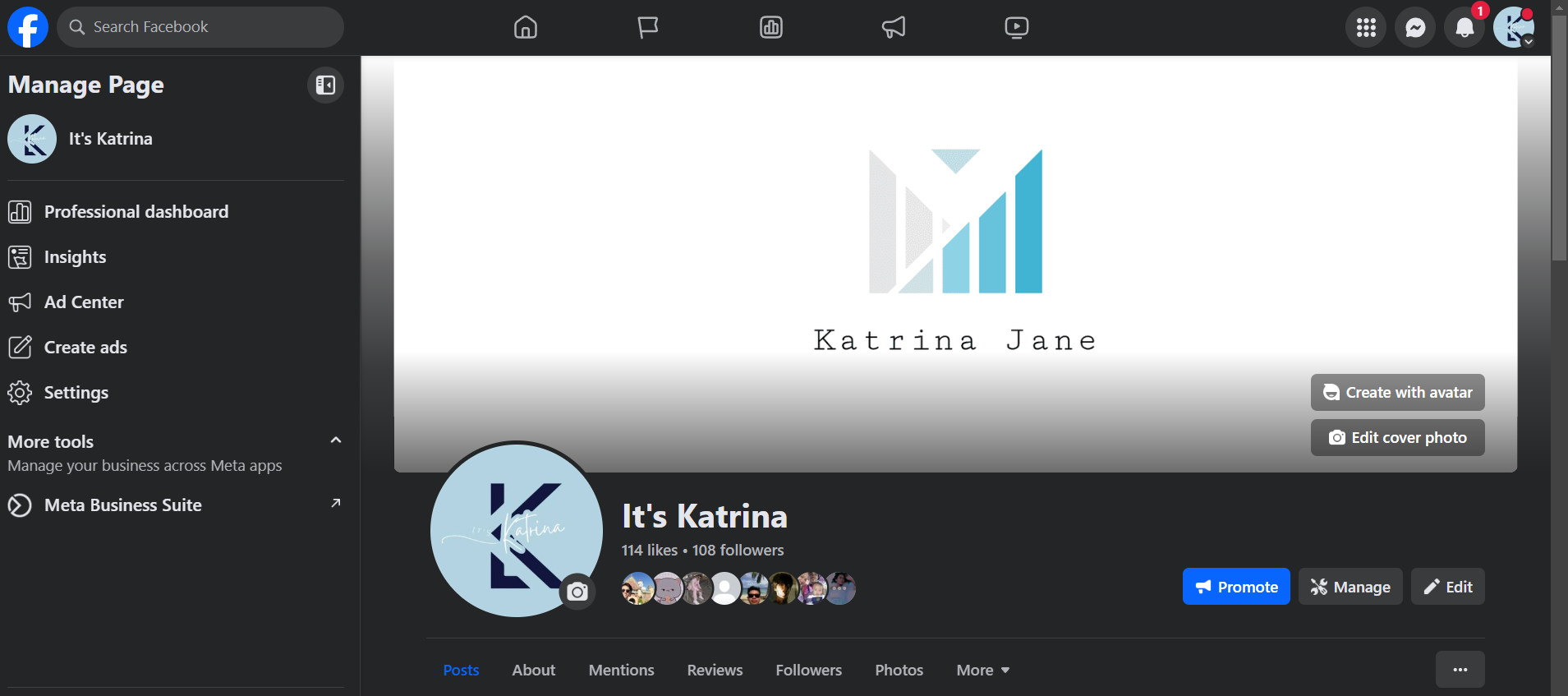Click the Edit page button

pyautogui.click(x=1447, y=587)
